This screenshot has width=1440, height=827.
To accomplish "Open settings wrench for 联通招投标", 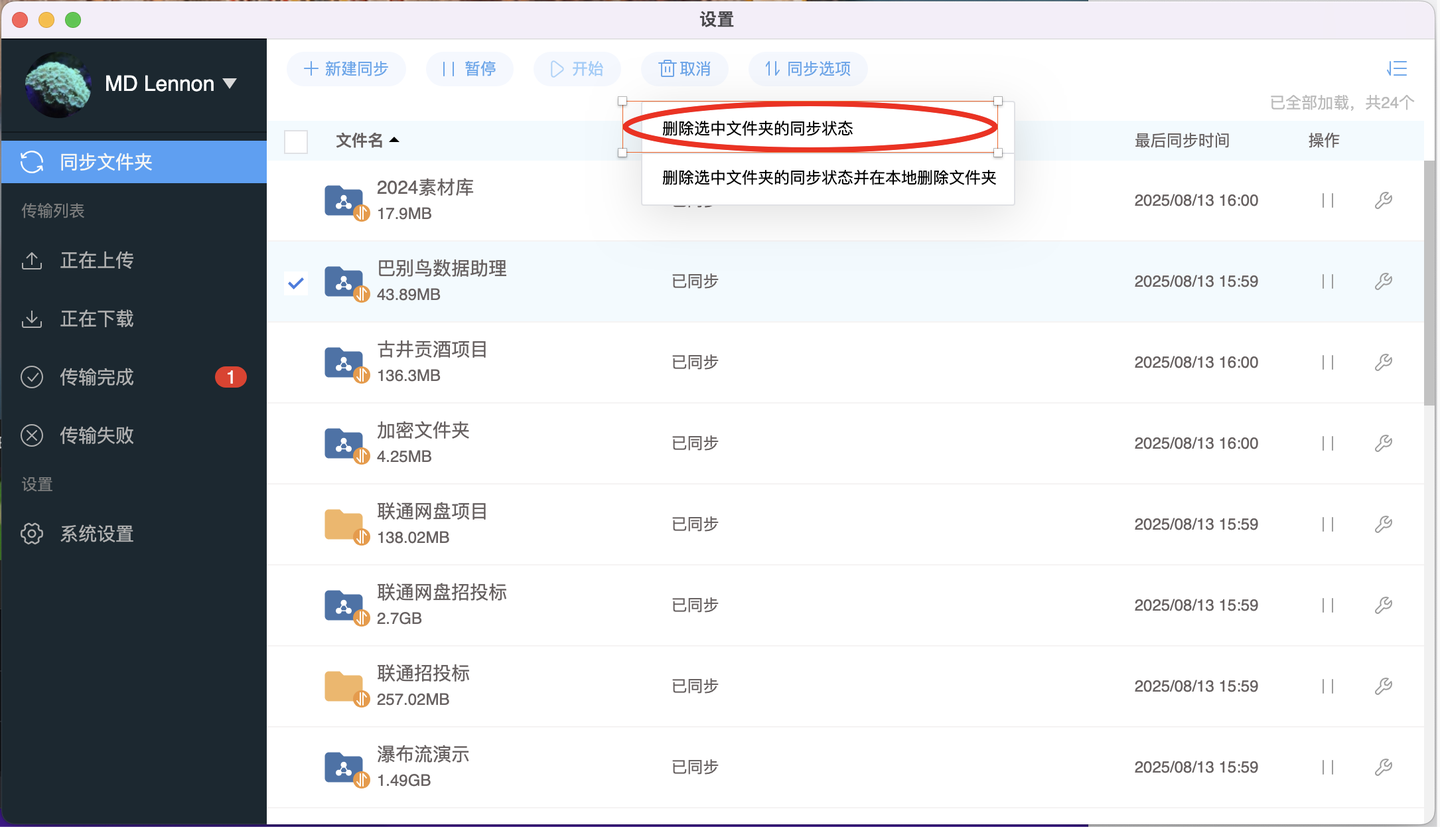I will tap(1383, 686).
